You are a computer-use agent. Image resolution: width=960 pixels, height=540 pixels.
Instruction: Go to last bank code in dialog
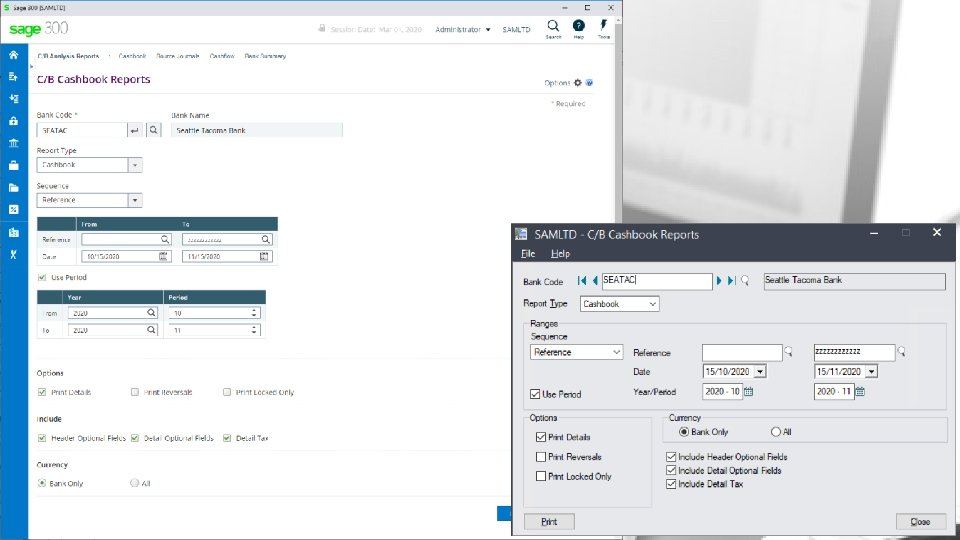[x=732, y=280]
